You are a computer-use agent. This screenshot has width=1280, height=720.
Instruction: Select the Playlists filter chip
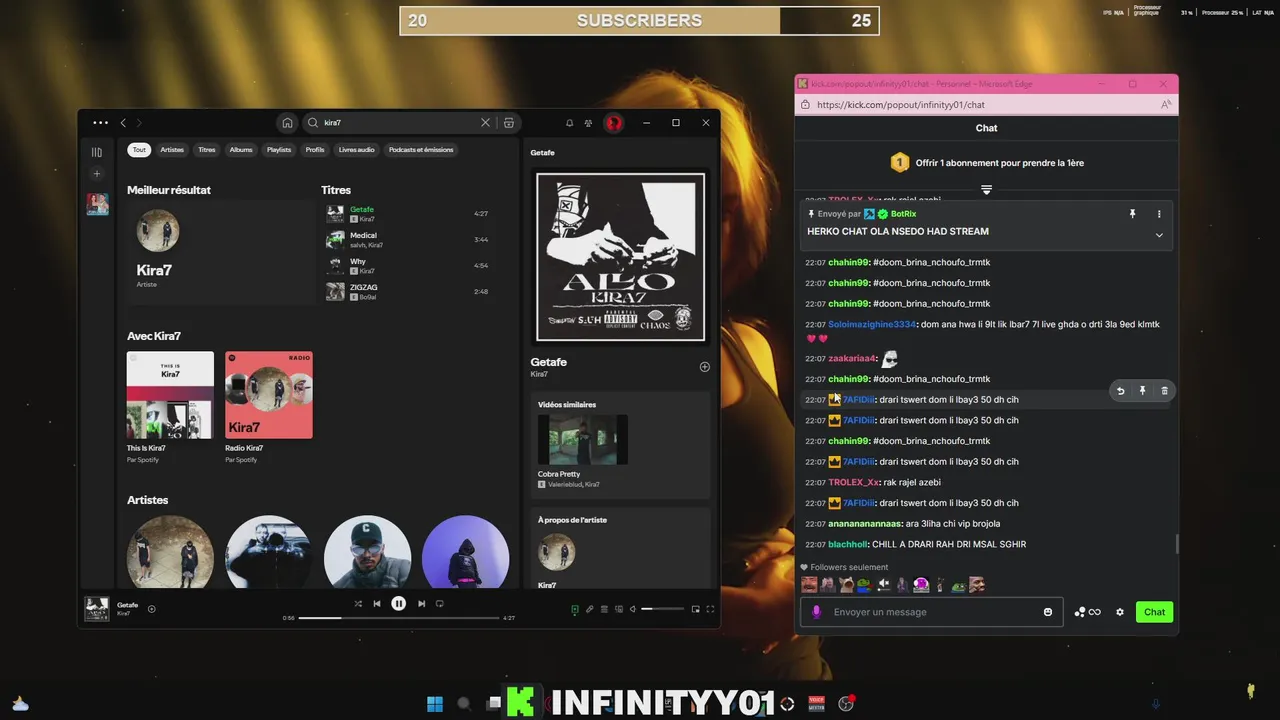tap(279, 150)
